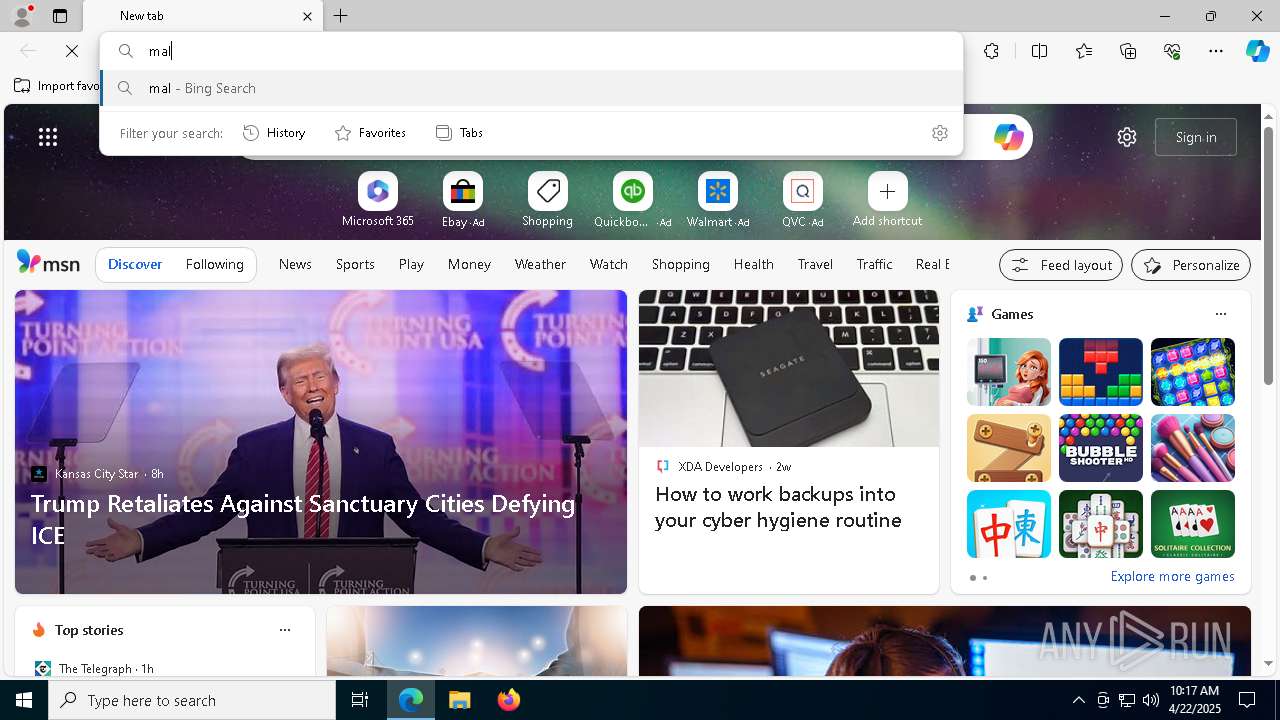Open the Play category

point(411,264)
